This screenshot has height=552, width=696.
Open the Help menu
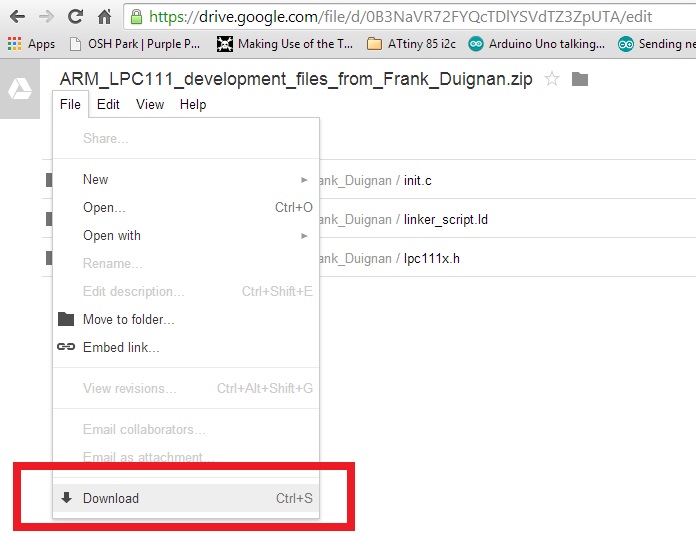pos(193,104)
